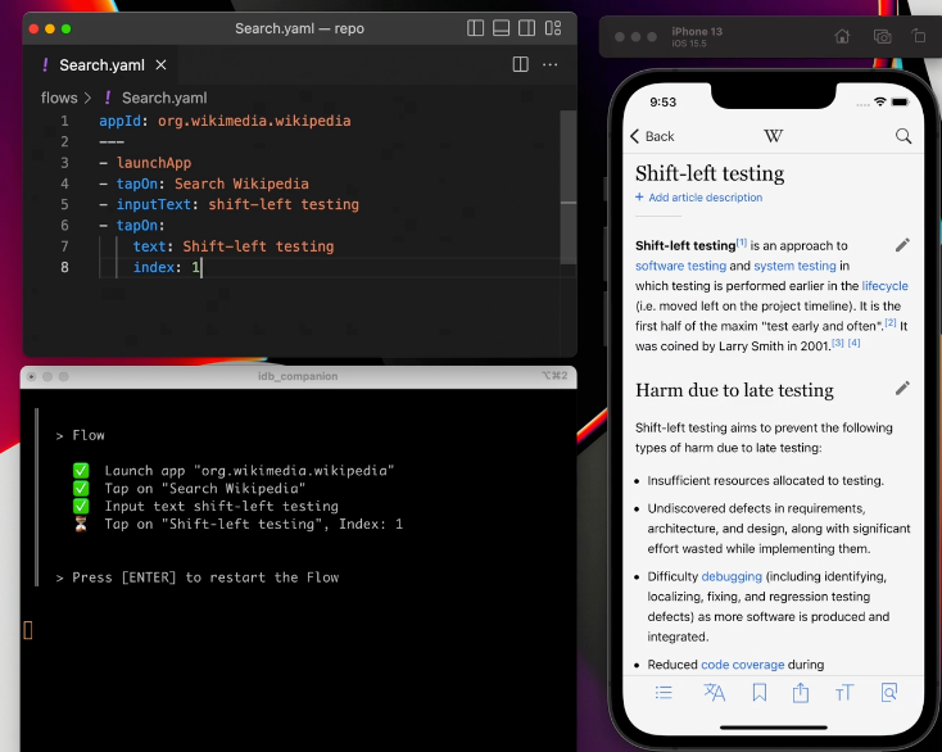Tap find in page icon
The width and height of the screenshot is (942, 752).
point(889,693)
